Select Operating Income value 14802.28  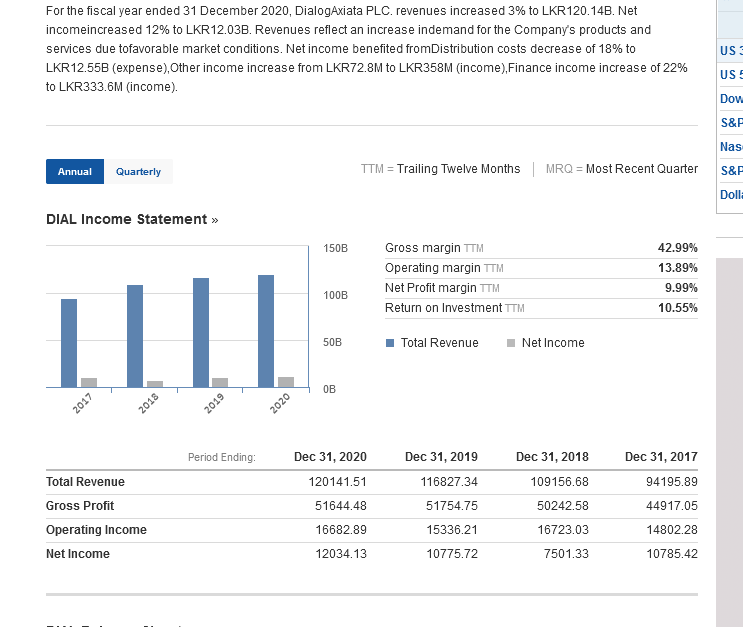pyautogui.click(x=672, y=530)
